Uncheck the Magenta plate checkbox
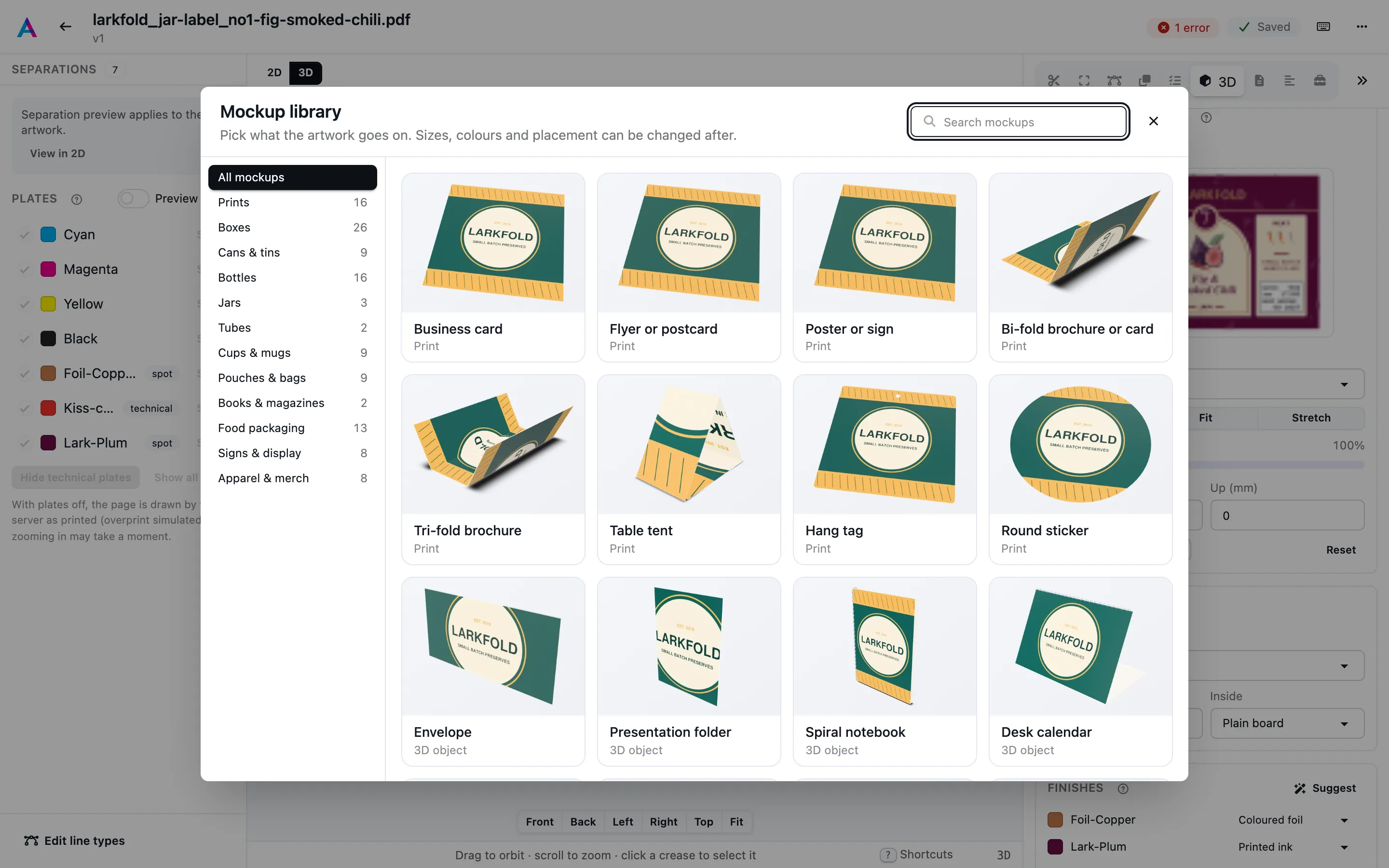Screen dimensions: 1389x868 [x=25, y=269]
